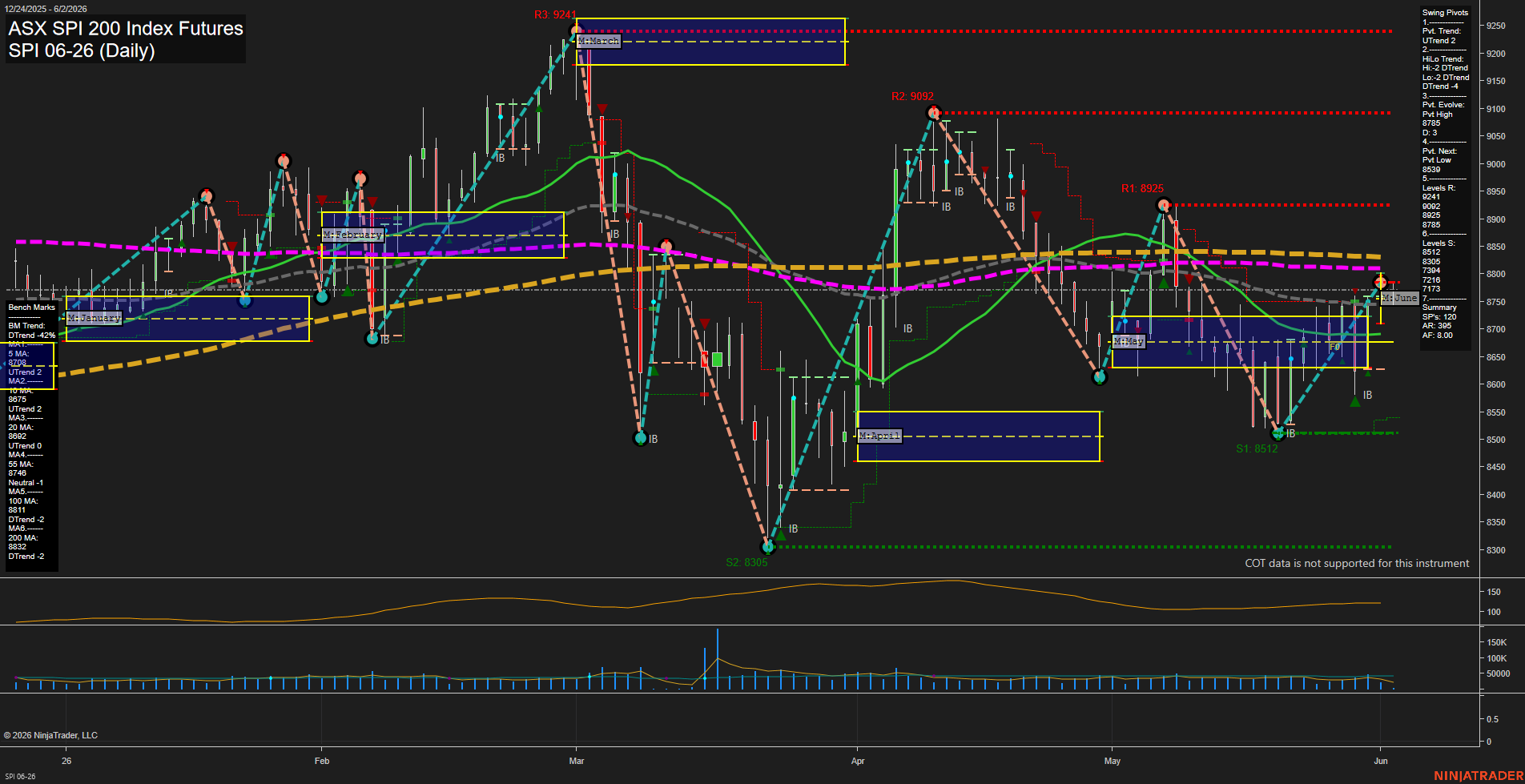Click the BM Trend: DTrend -42% entry

32,331
